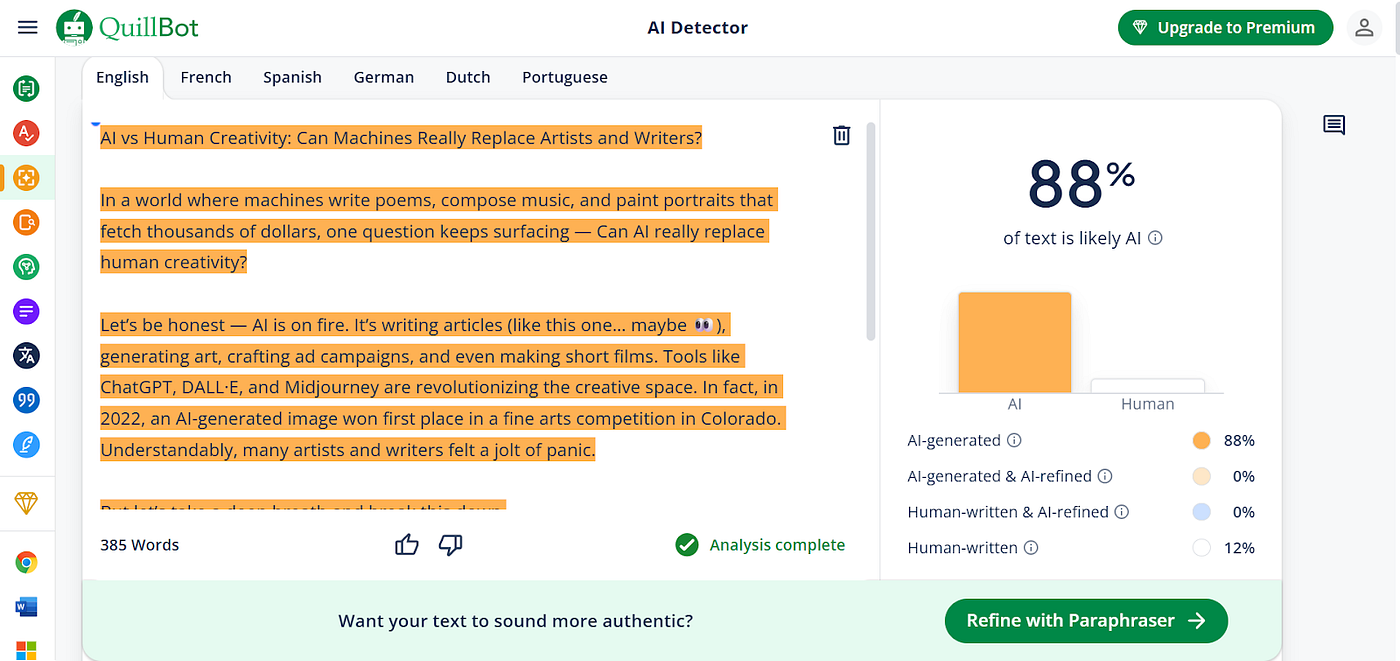Click info icon next to AI-generated & AI-refined
Viewport: 1400px width, 661px height.
pyautogui.click(x=1106, y=476)
